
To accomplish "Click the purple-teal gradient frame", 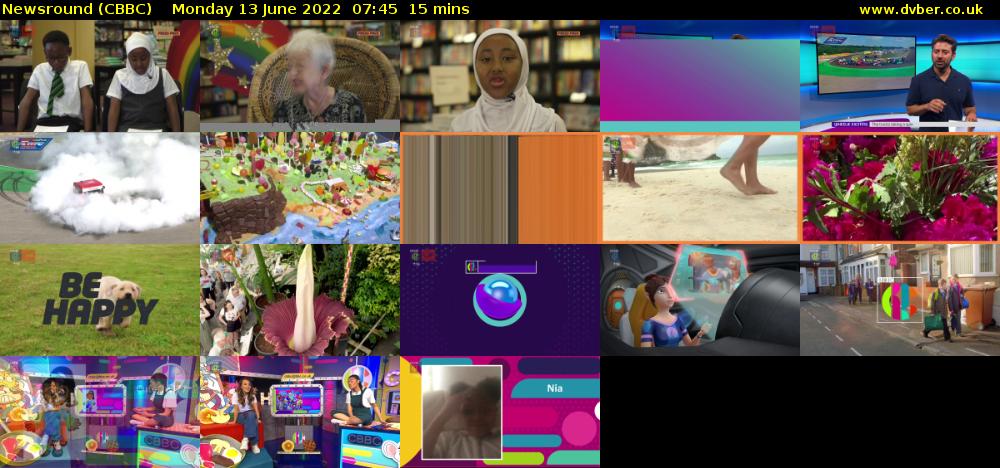I will (x=700, y=76).
